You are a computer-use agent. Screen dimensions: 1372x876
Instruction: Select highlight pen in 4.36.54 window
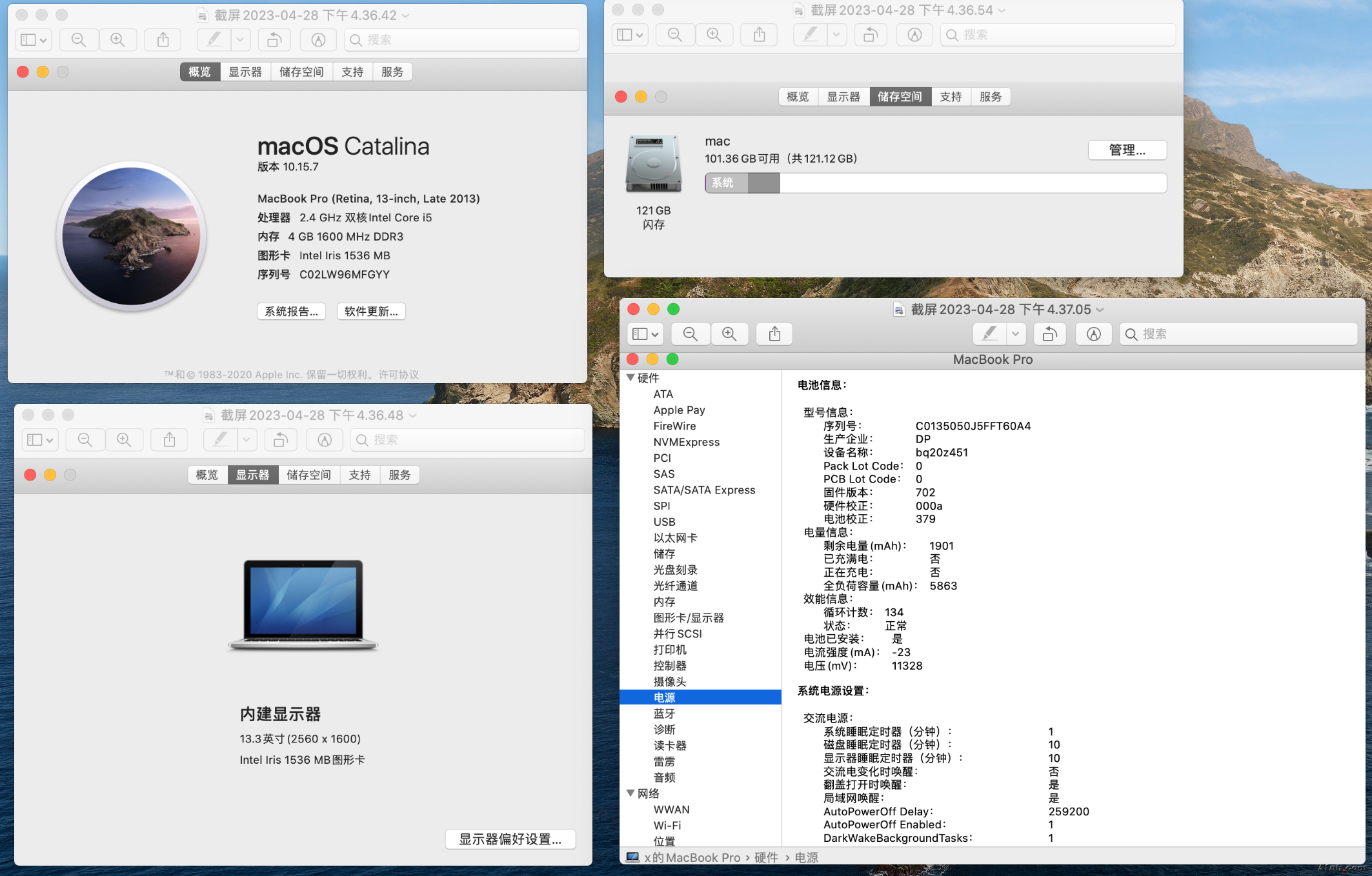(811, 35)
